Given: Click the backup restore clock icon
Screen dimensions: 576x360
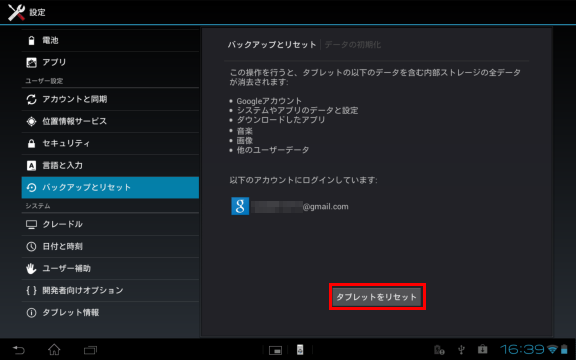Looking at the screenshot, I should pyautogui.click(x=32, y=187).
